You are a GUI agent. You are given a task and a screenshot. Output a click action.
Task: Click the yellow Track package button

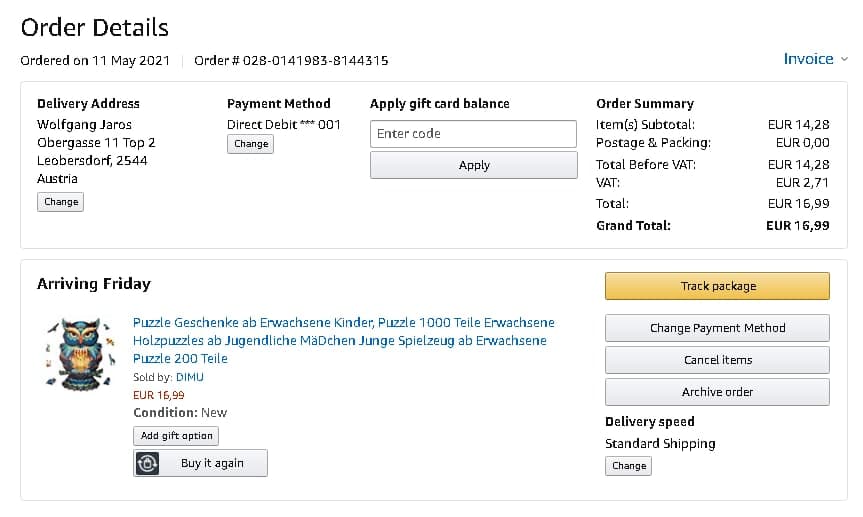(717, 286)
